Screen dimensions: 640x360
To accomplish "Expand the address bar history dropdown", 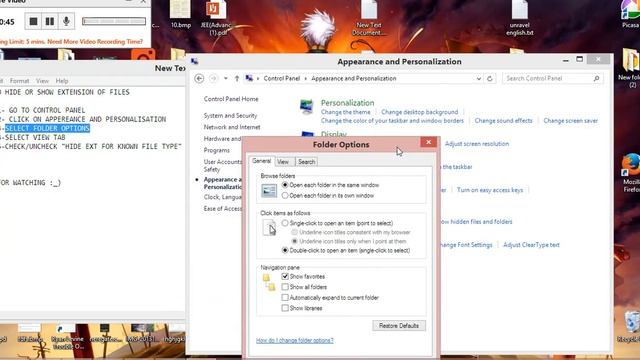I will pos(478,78).
